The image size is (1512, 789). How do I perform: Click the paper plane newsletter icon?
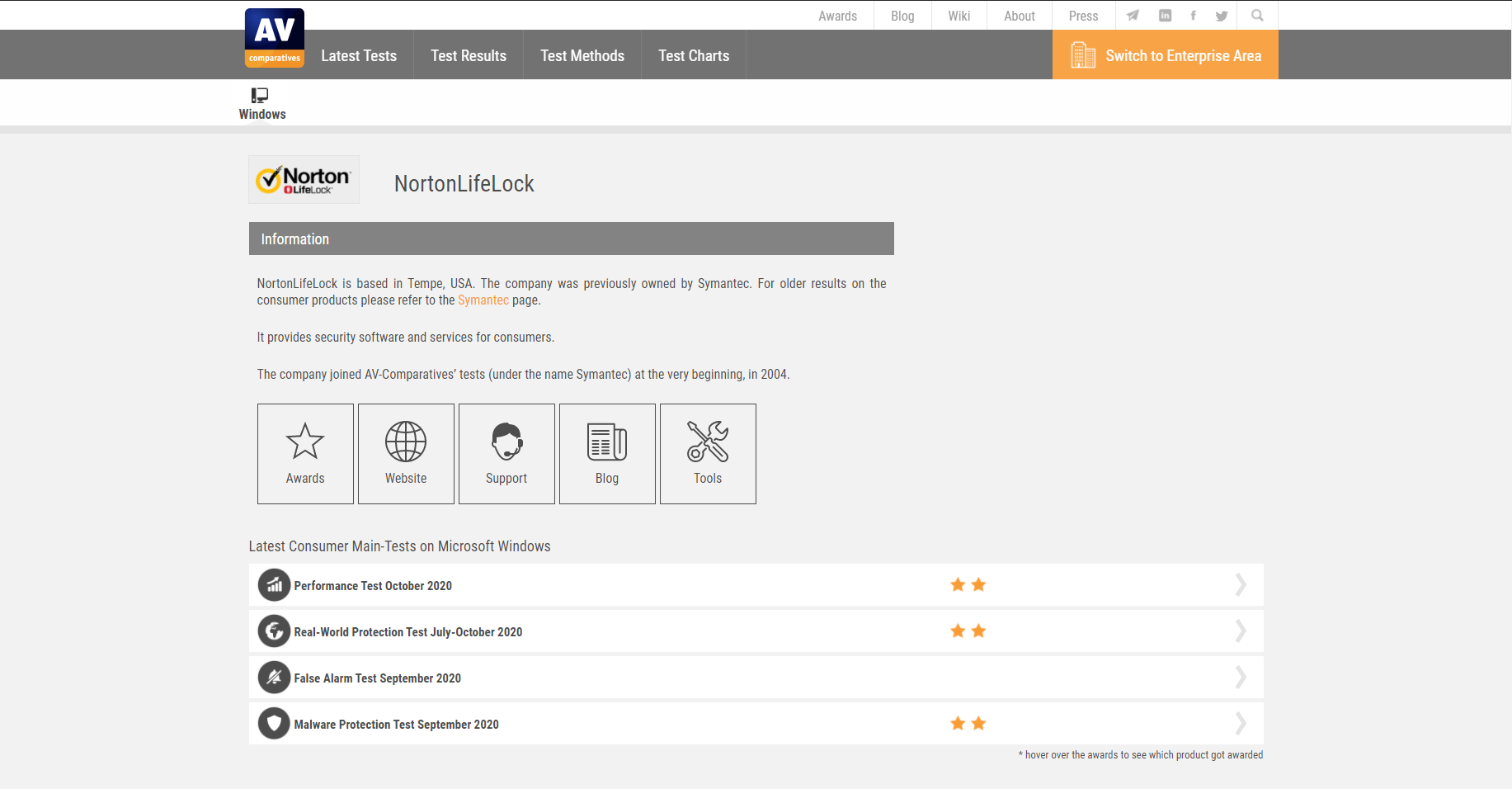pos(1133,16)
